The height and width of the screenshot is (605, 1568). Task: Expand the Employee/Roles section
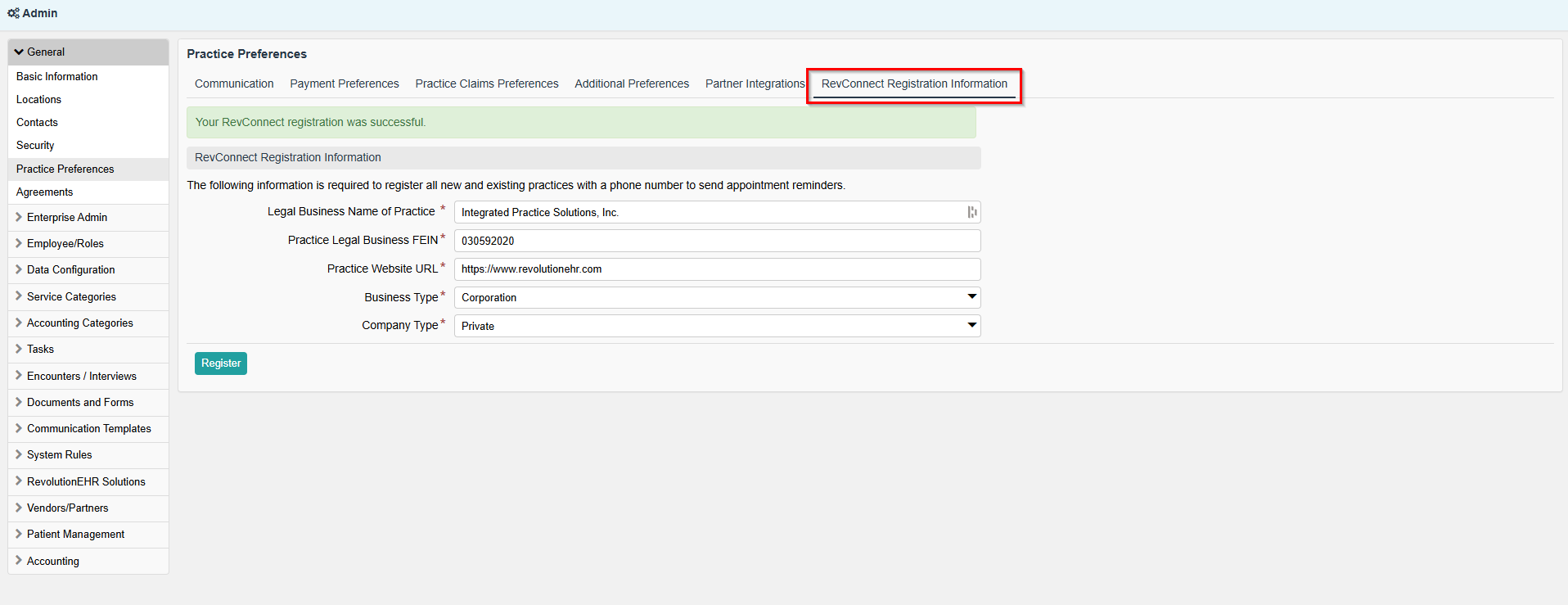[x=65, y=243]
